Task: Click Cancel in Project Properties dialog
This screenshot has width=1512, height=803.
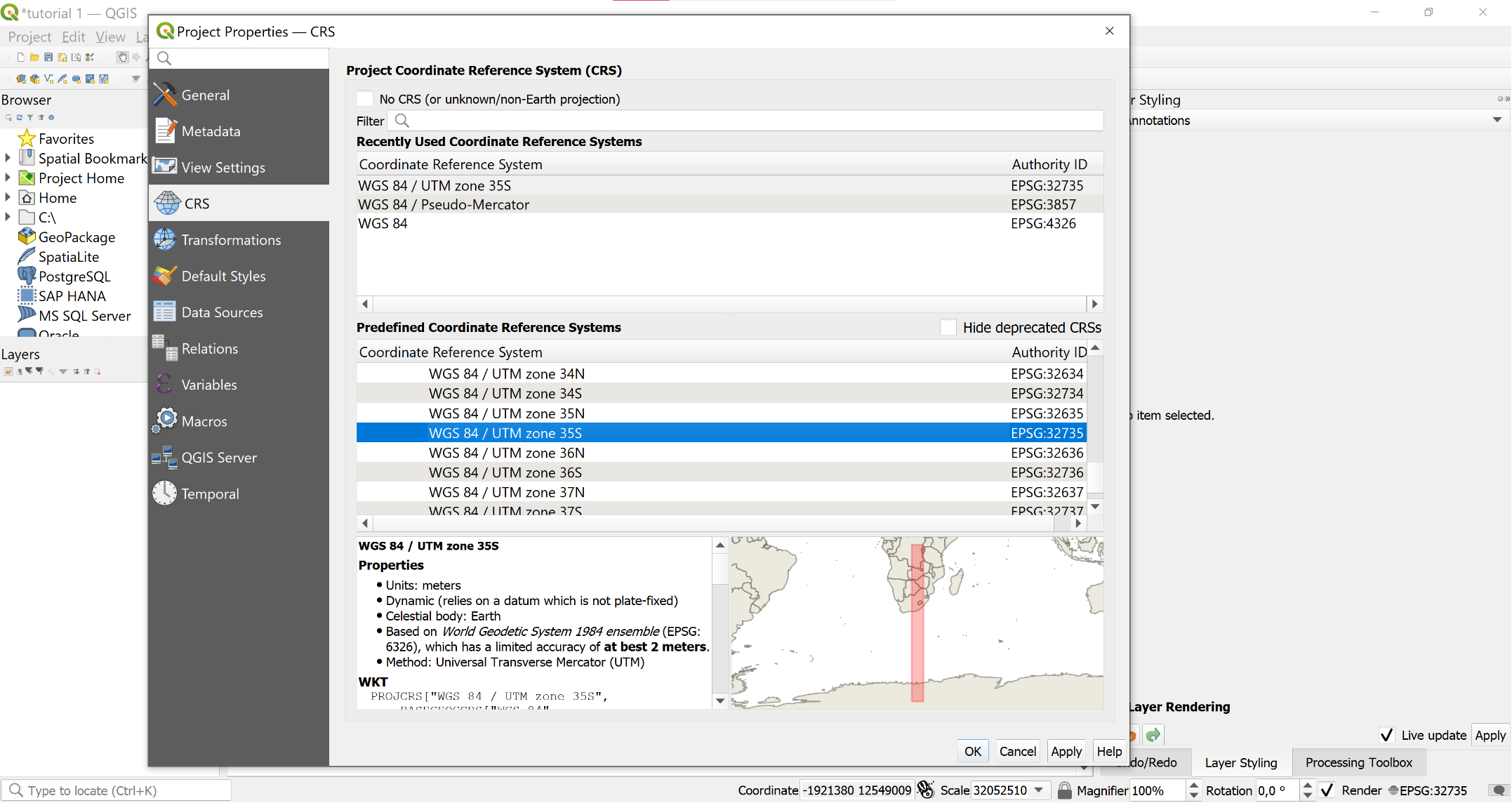Action: pos(1017,751)
